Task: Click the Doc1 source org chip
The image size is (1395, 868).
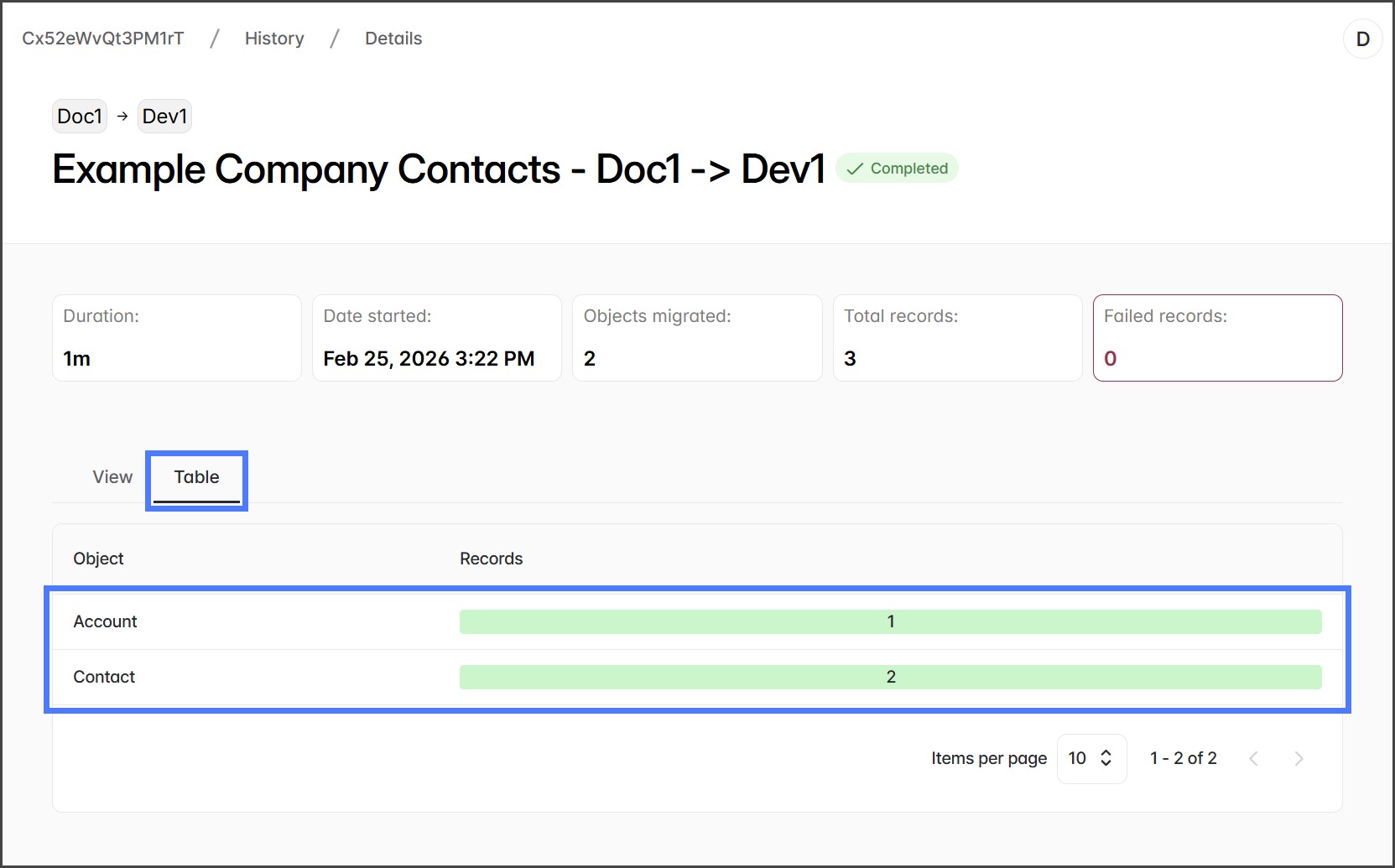Action: tap(80, 116)
